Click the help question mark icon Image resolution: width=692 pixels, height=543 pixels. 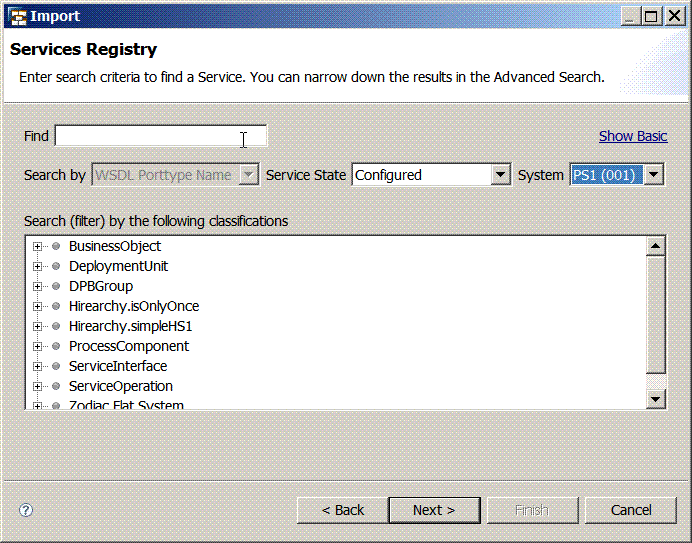[x=26, y=510]
